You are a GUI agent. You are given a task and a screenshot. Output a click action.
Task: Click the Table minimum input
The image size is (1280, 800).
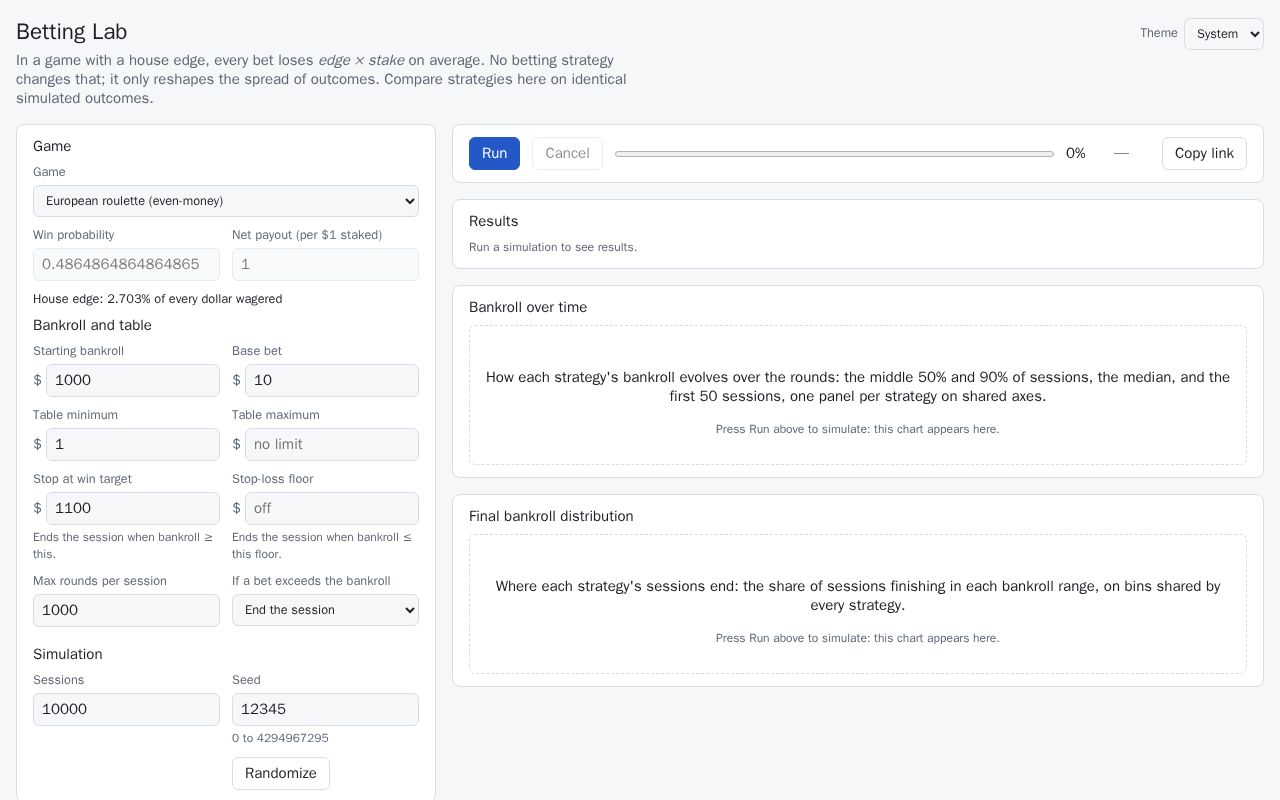pos(133,444)
